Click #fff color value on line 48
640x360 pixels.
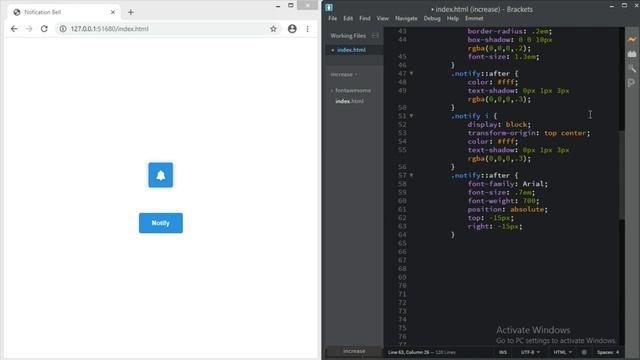(506, 82)
